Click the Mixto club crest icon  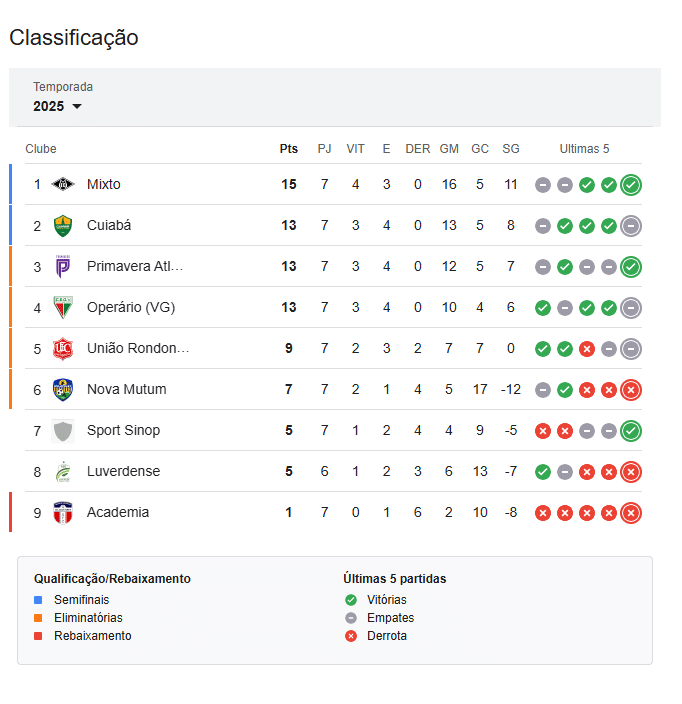(x=63, y=184)
